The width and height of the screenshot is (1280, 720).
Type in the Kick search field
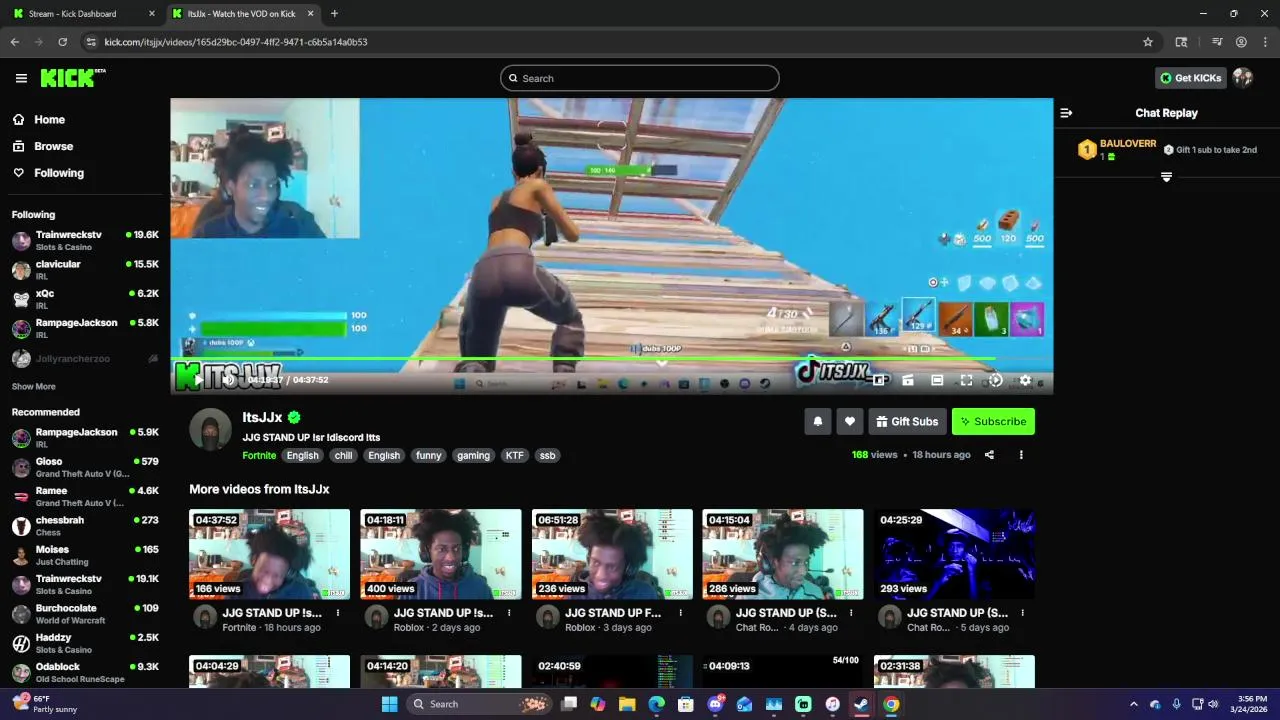point(640,78)
